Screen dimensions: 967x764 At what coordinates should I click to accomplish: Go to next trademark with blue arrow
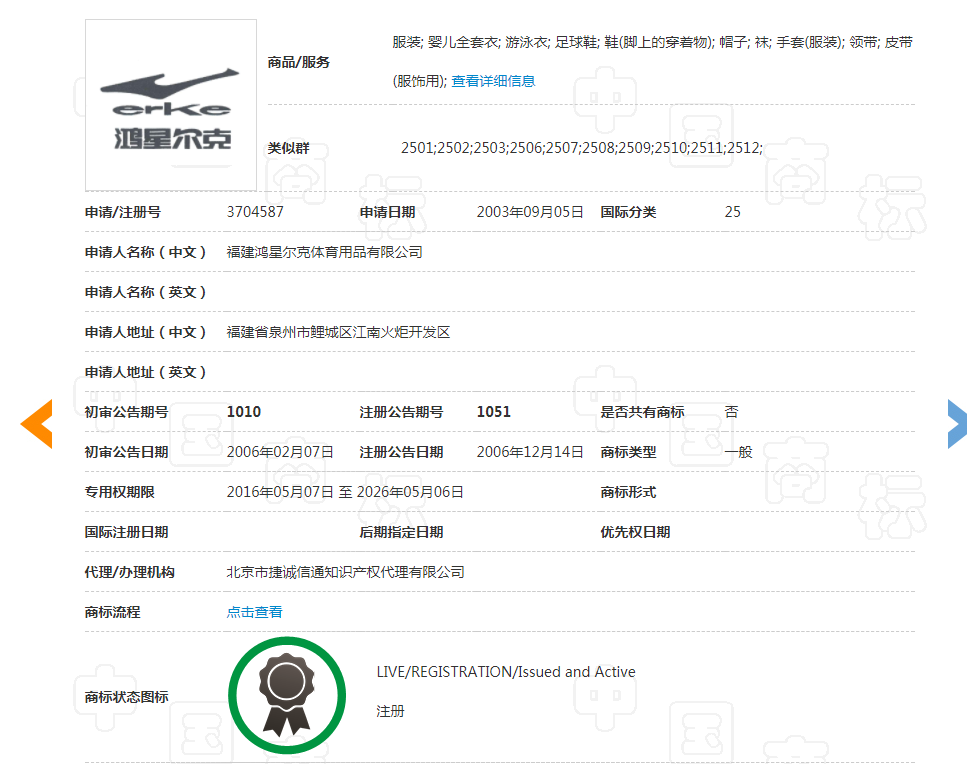pos(957,424)
